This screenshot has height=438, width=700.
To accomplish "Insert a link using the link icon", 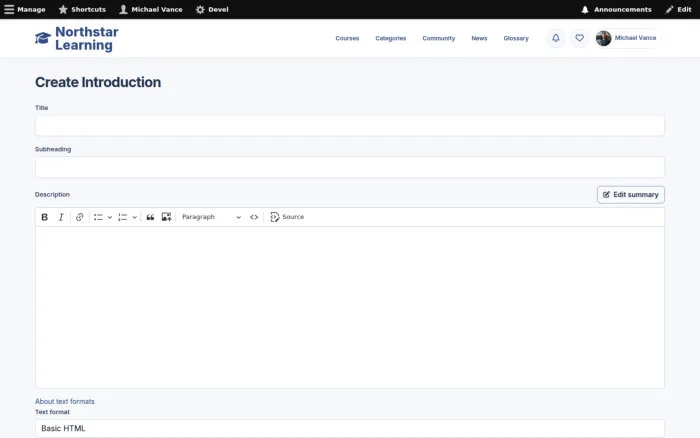I will click(79, 217).
